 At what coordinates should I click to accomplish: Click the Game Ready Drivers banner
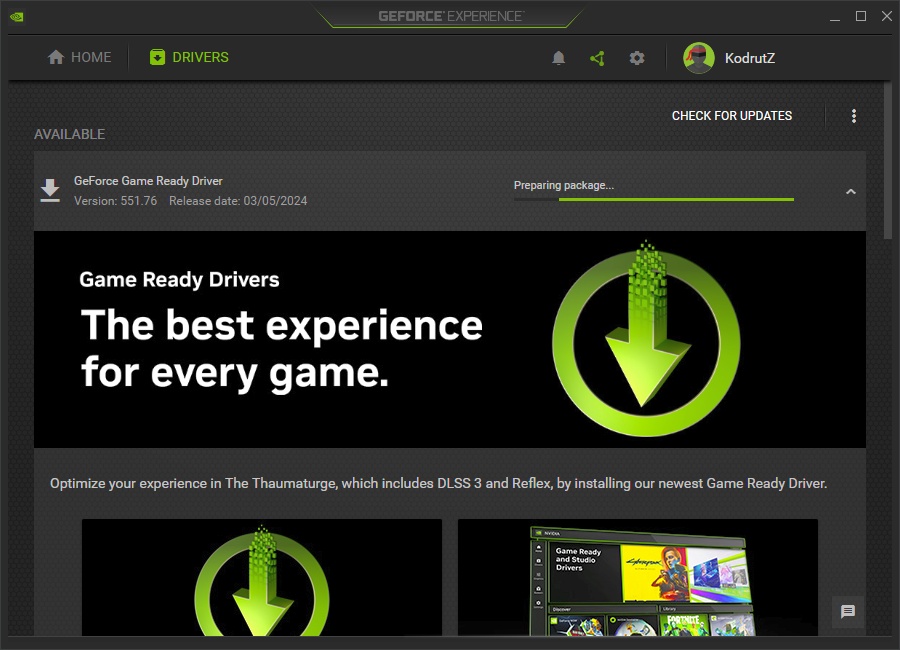[x=450, y=339]
